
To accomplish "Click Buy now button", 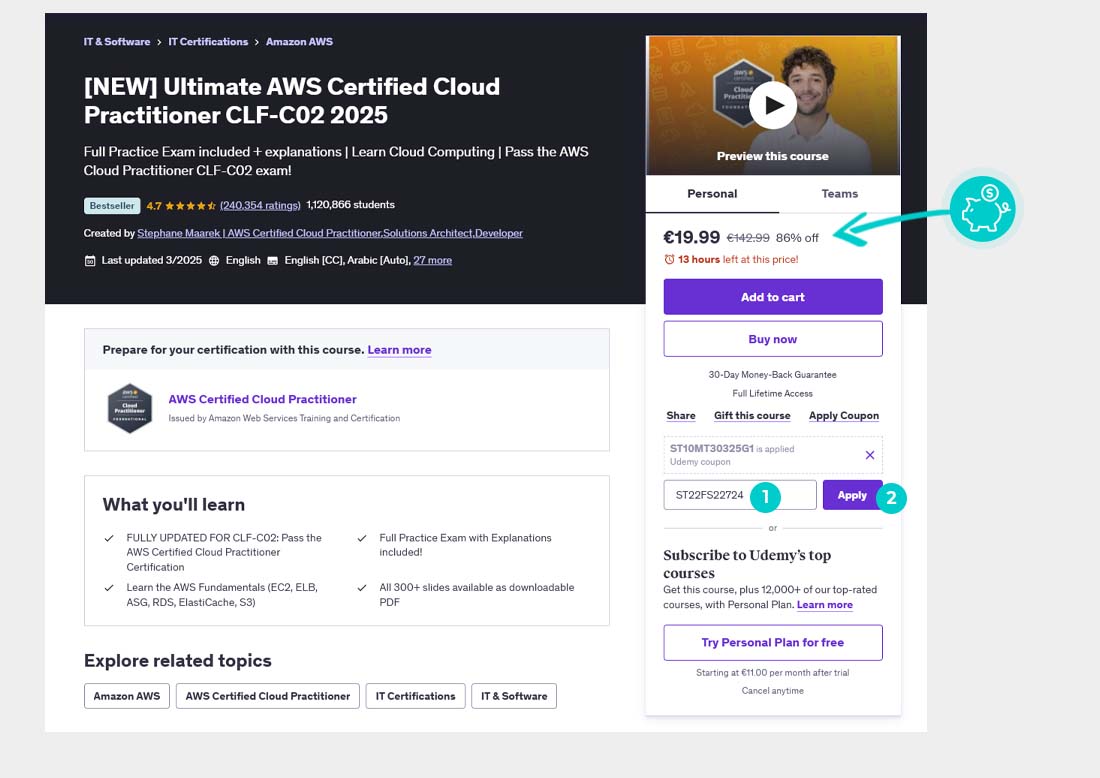I will (772, 339).
